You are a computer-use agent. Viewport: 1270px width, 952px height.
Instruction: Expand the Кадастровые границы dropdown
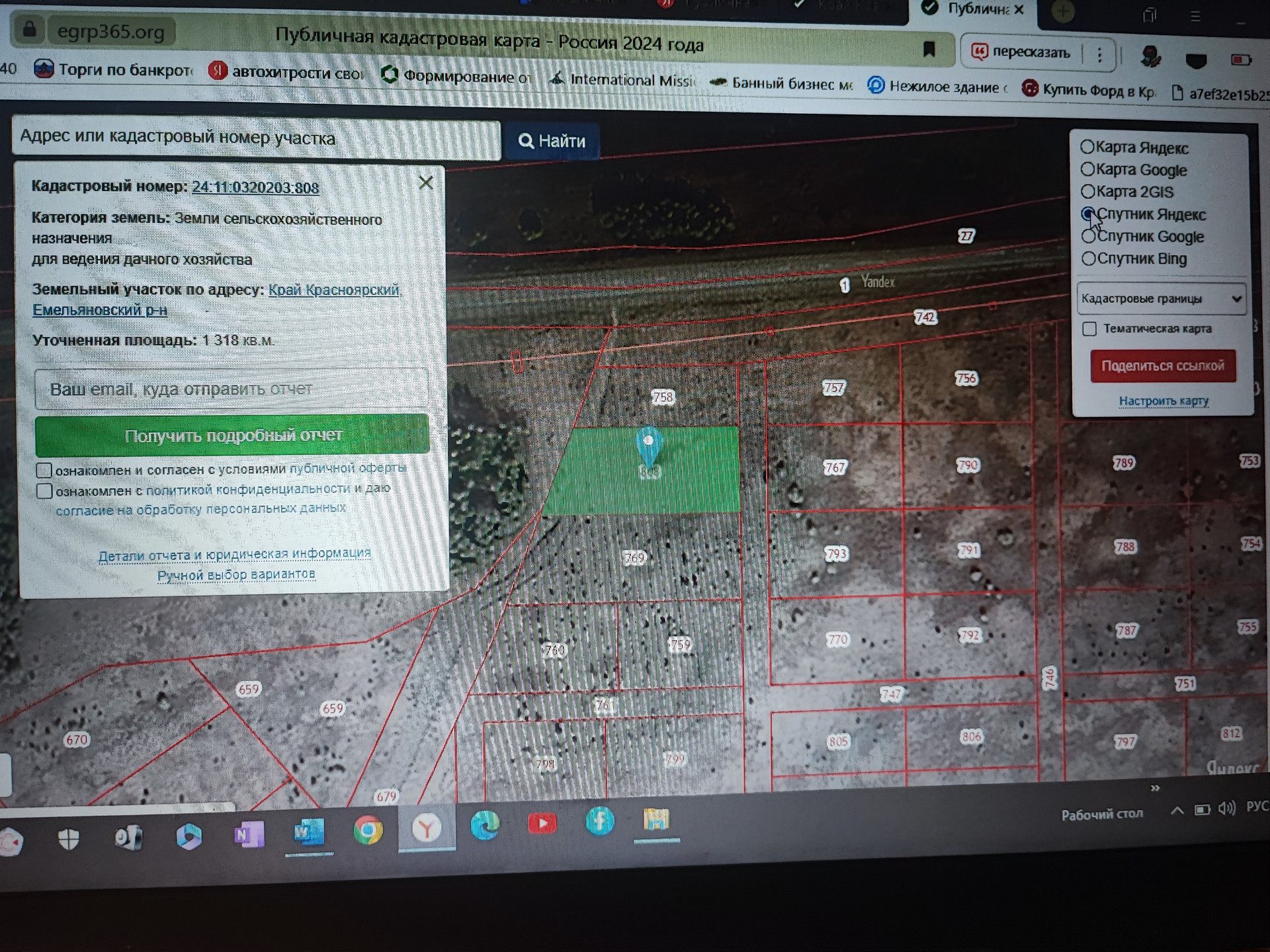click(x=1161, y=299)
